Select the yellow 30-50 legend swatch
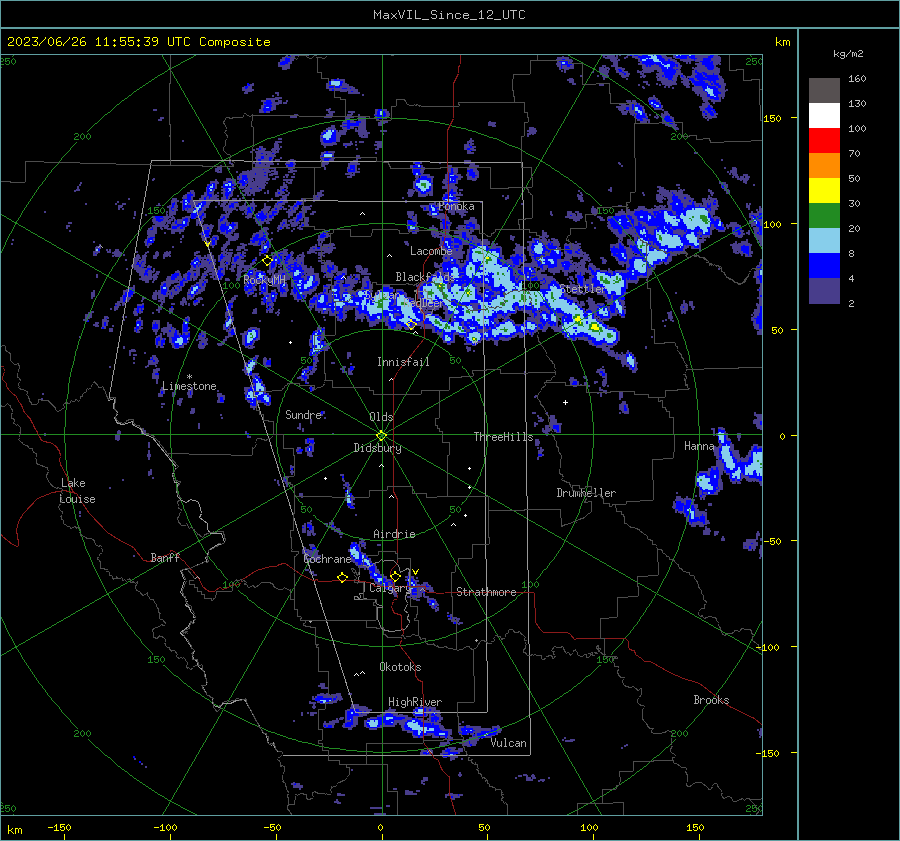 [x=824, y=191]
